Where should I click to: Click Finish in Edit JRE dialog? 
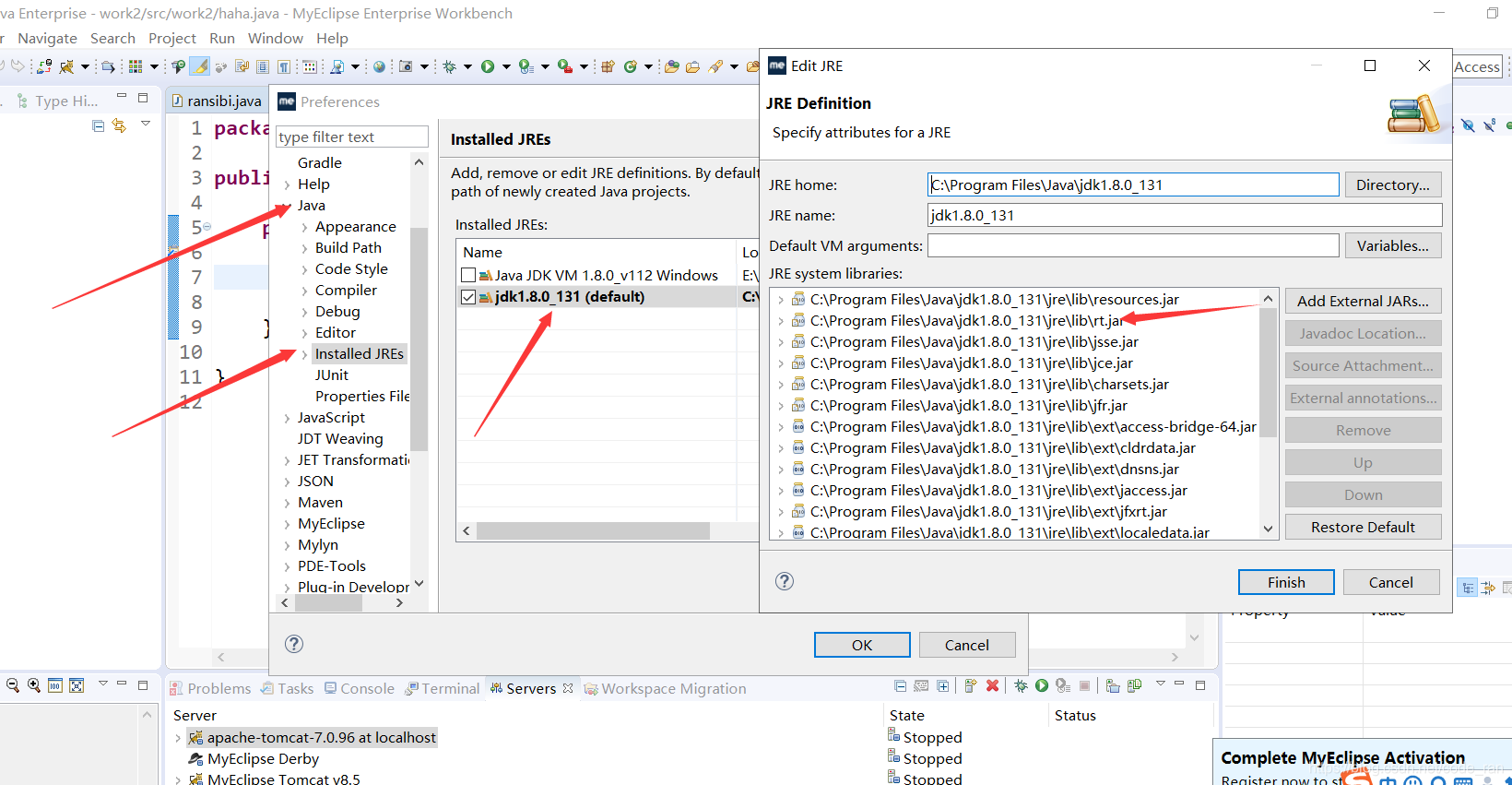pos(1286,582)
